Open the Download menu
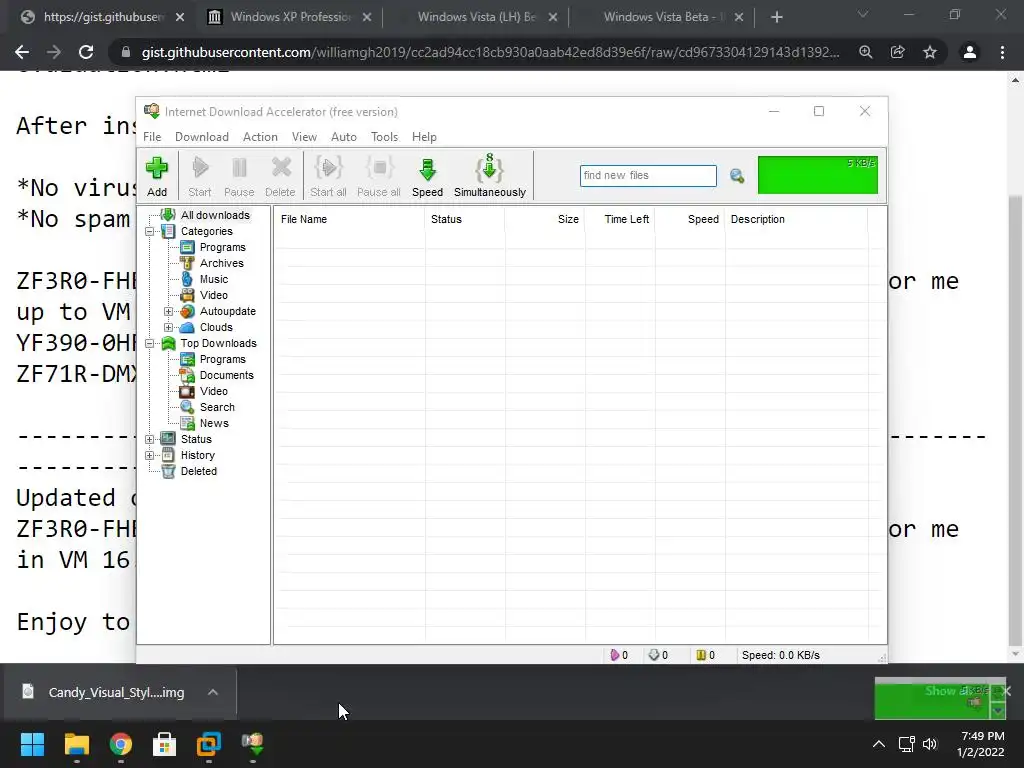Image resolution: width=1024 pixels, height=768 pixels. tap(202, 136)
